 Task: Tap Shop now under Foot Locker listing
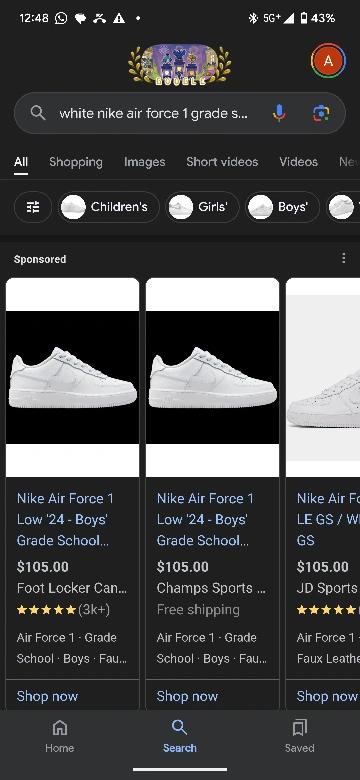click(47, 696)
